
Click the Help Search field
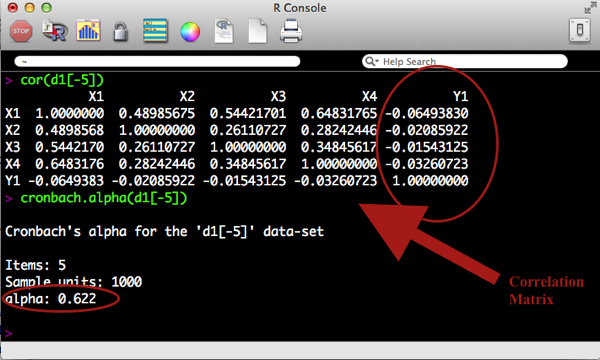465,61
